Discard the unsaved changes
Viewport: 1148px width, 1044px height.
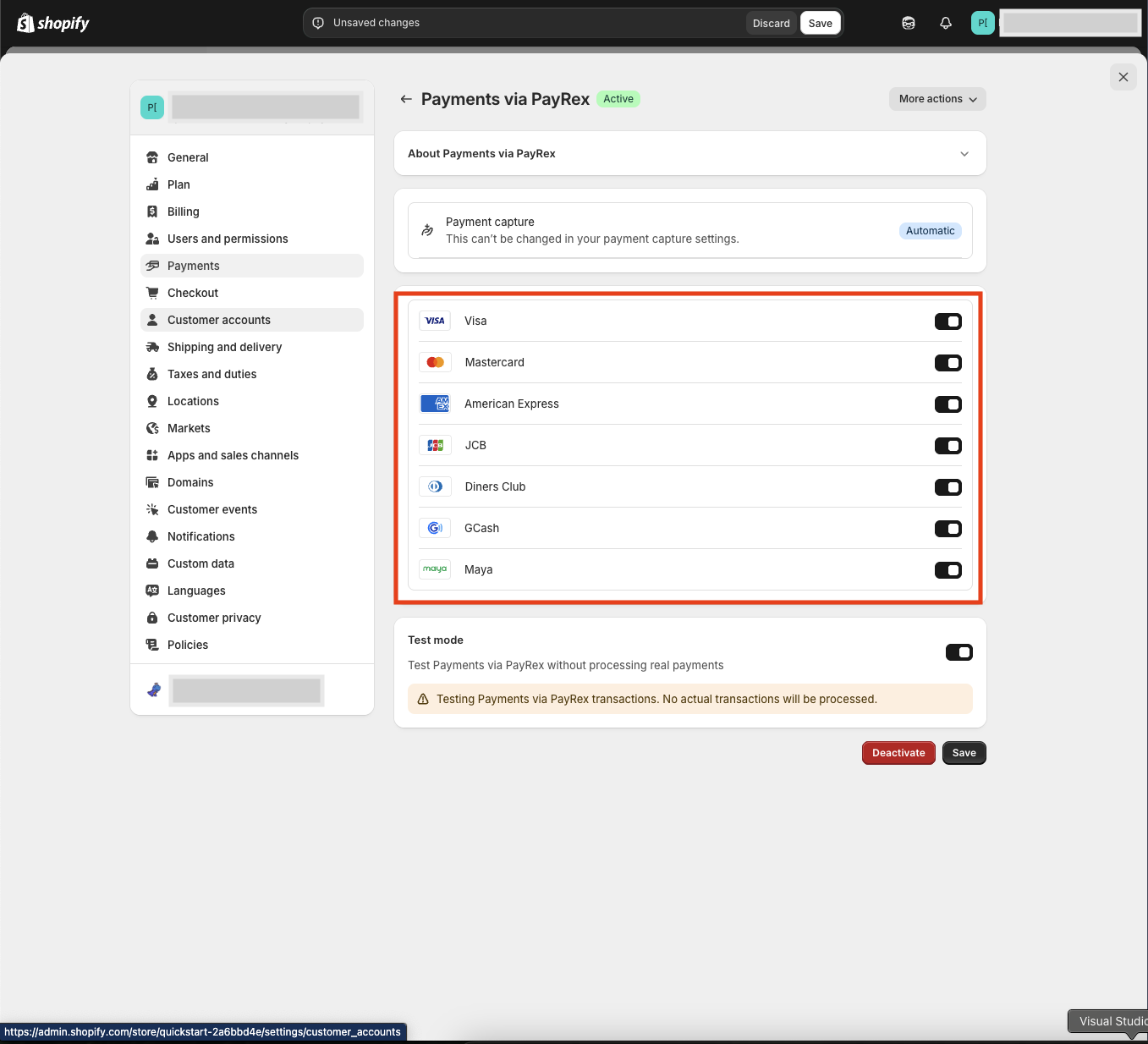pos(771,23)
